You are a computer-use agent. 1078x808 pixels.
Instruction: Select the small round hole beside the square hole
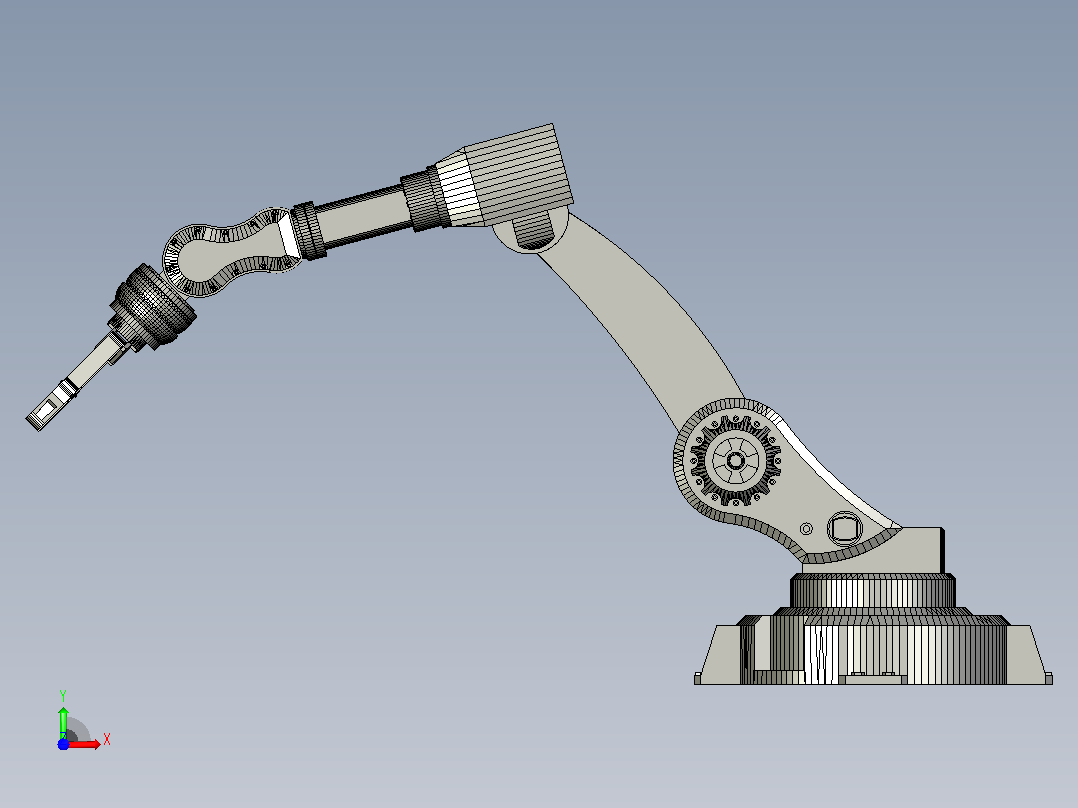click(806, 529)
